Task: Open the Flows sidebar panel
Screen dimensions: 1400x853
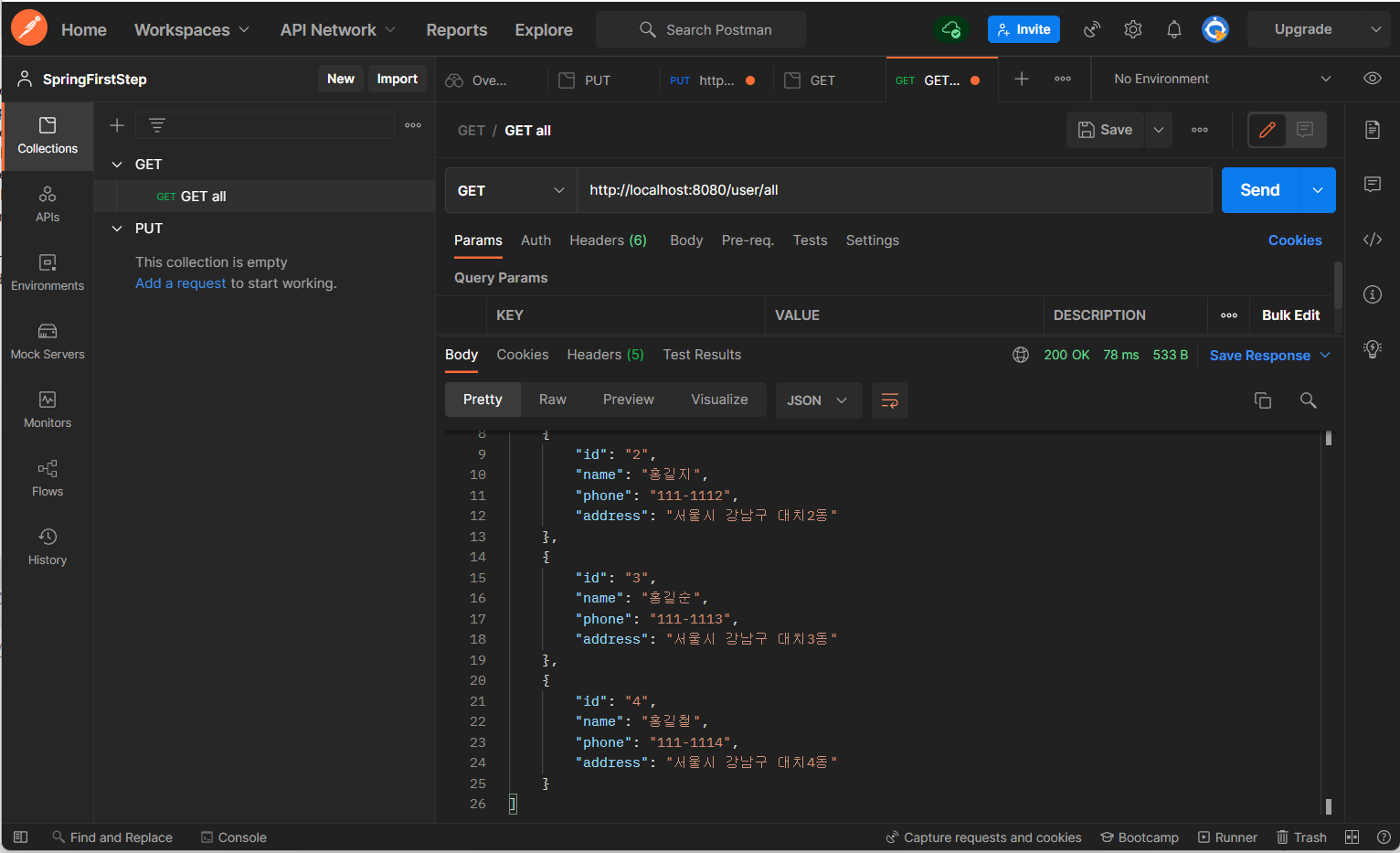Action: coord(48,478)
